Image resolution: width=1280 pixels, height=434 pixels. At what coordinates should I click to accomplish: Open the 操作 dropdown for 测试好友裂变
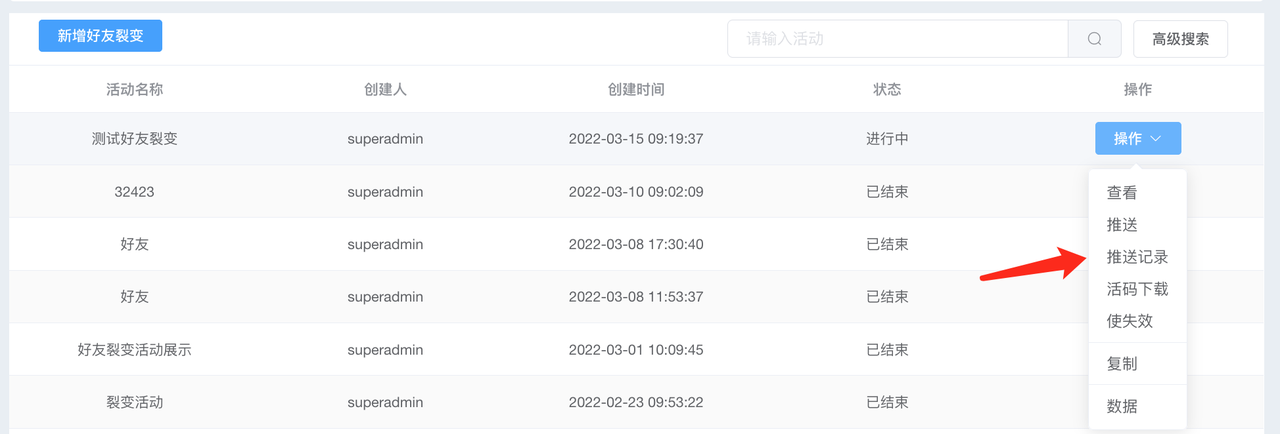pyautogui.click(x=1138, y=139)
